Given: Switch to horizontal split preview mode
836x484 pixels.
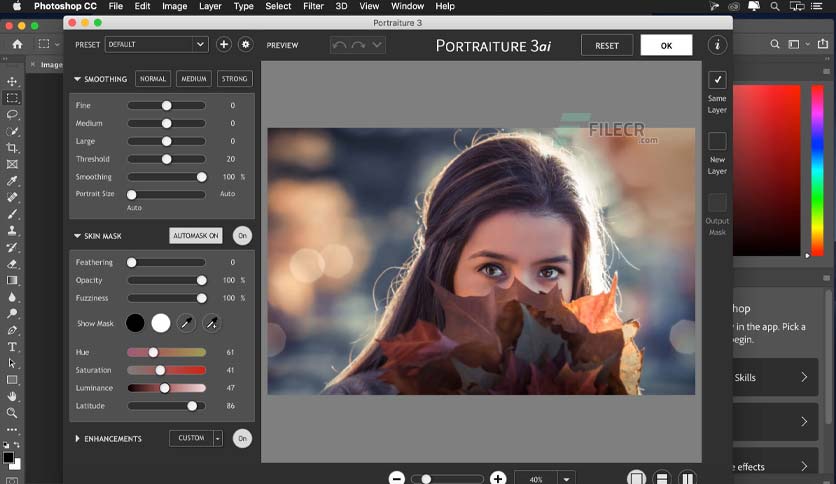Looking at the screenshot, I should pyautogui.click(x=662, y=478).
